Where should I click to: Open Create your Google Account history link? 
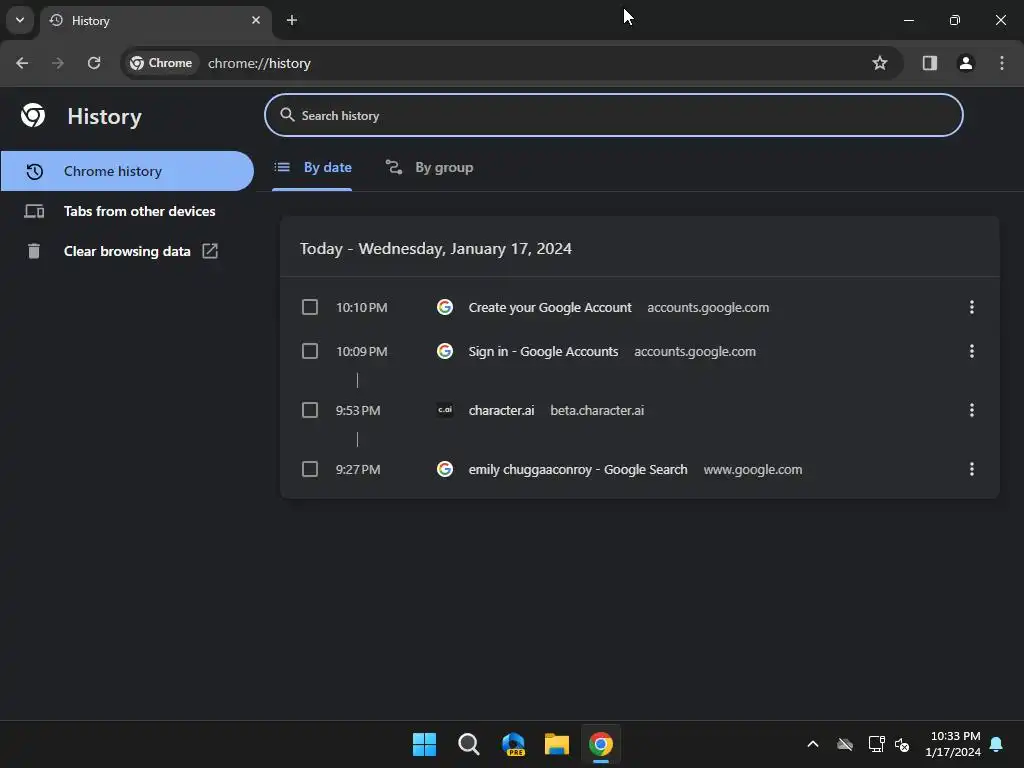pos(550,308)
